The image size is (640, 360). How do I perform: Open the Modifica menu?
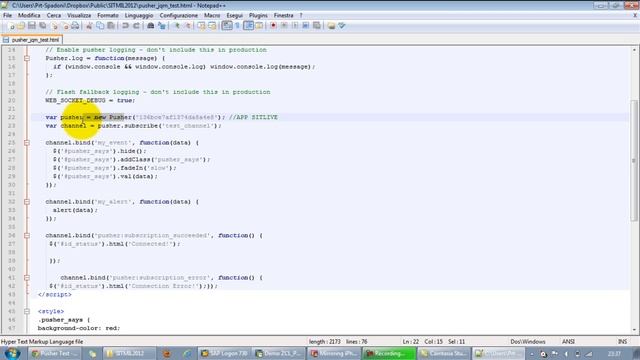(29, 16)
